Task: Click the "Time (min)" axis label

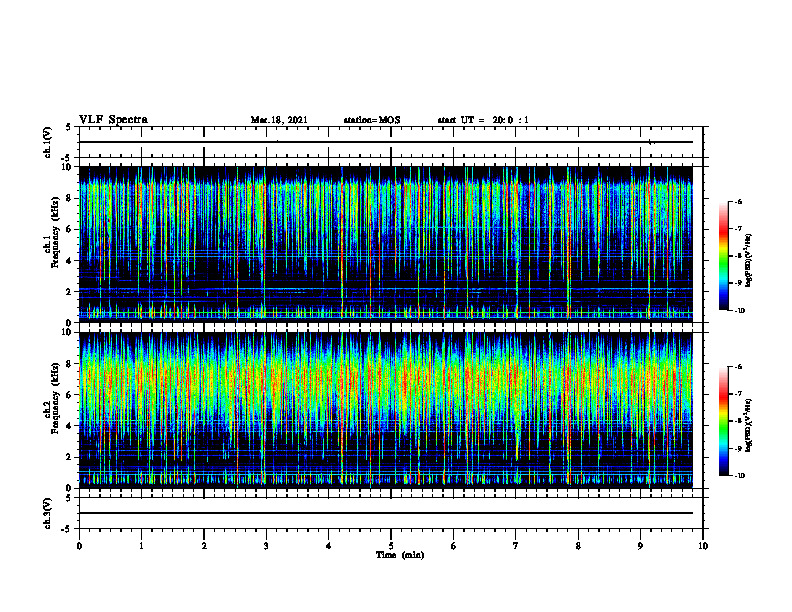Action: (x=400, y=555)
